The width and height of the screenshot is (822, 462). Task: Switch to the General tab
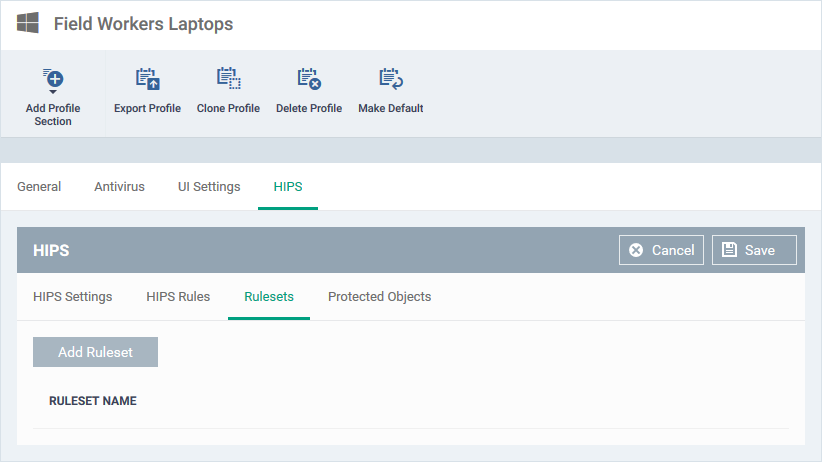(39, 187)
